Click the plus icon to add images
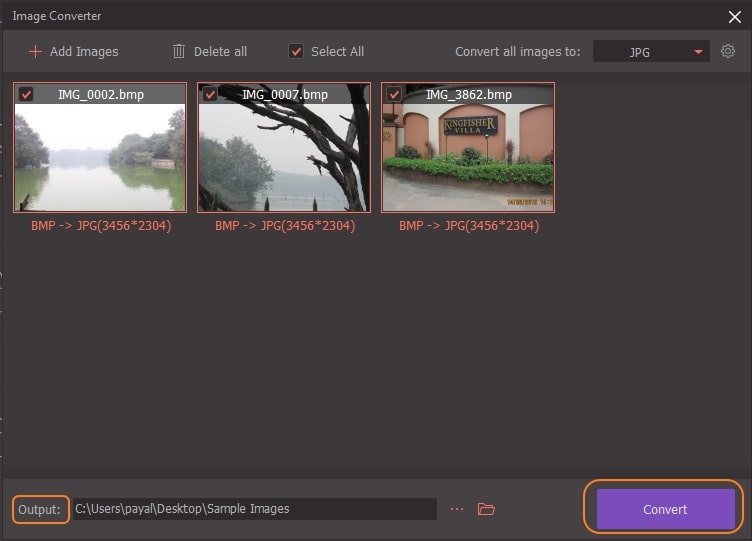Screen dimensions: 752x541 point(35,51)
